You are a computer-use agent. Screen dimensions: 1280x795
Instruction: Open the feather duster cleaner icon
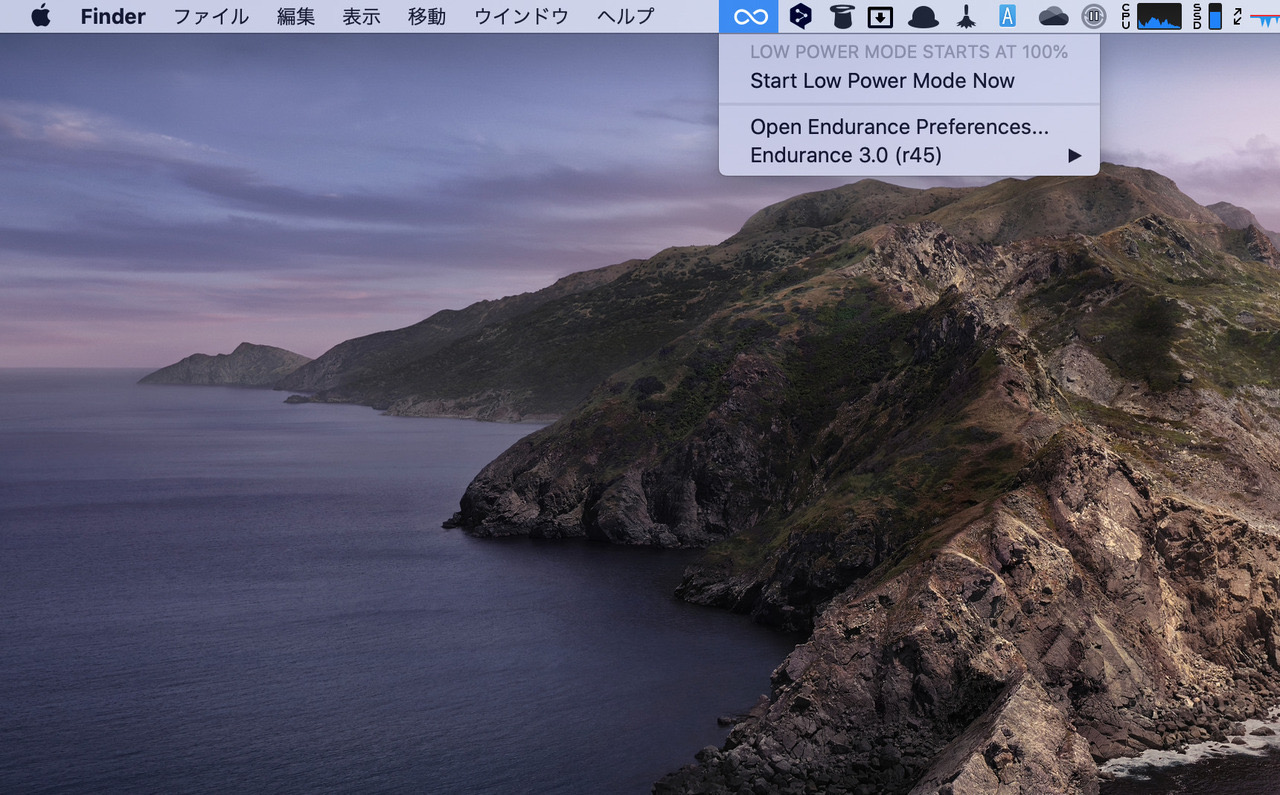(x=966, y=16)
